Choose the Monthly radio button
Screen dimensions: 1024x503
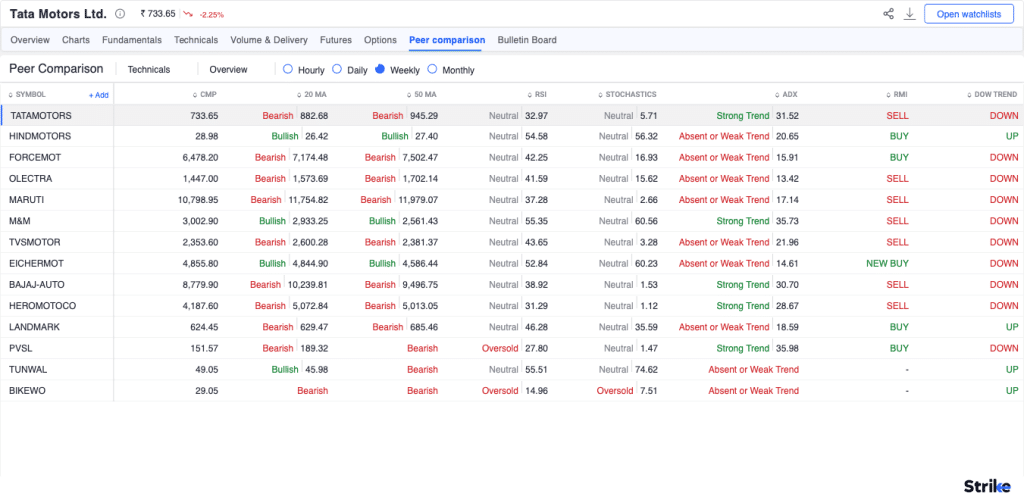tap(432, 70)
